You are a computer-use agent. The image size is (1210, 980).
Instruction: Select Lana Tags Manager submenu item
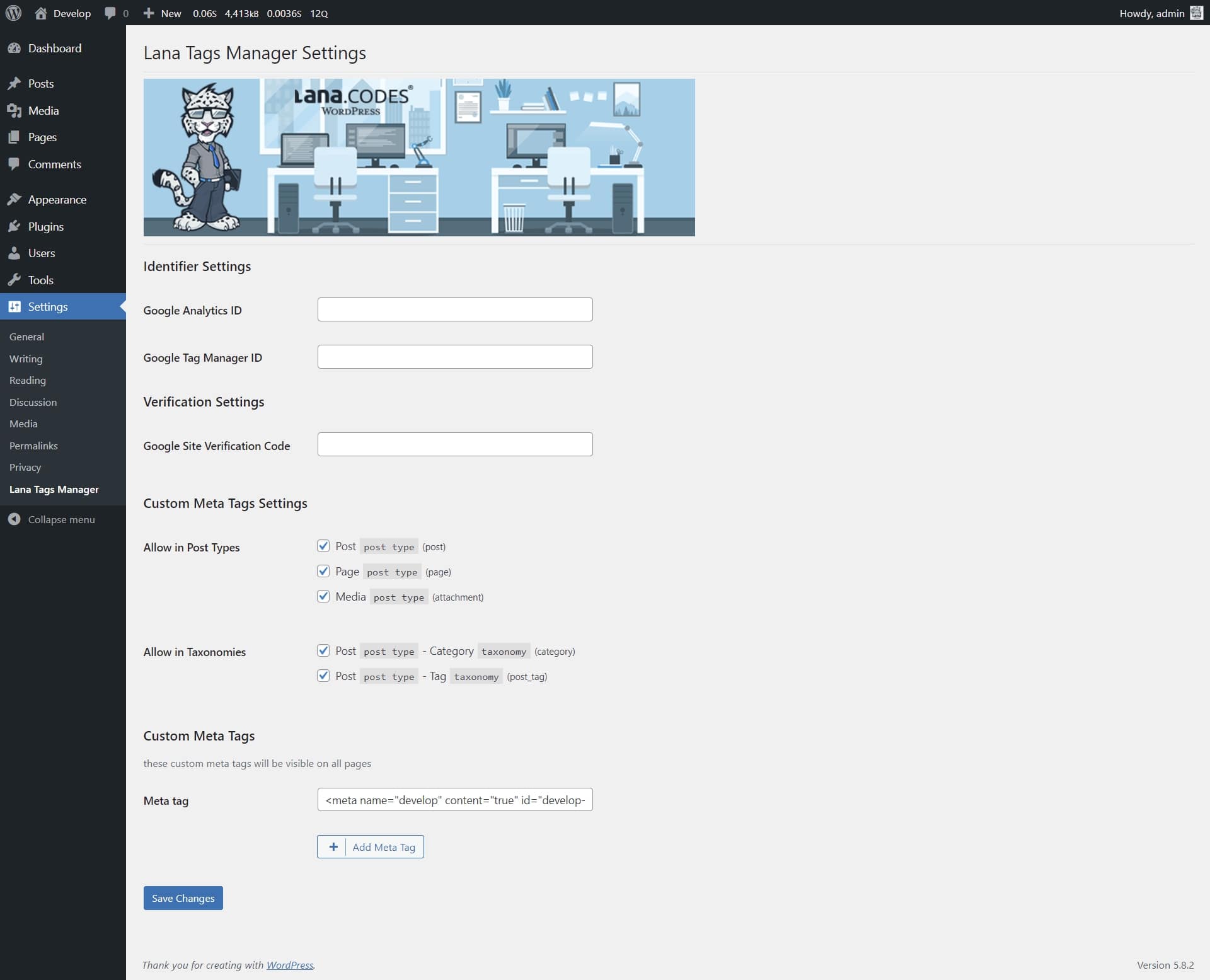tap(54, 489)
